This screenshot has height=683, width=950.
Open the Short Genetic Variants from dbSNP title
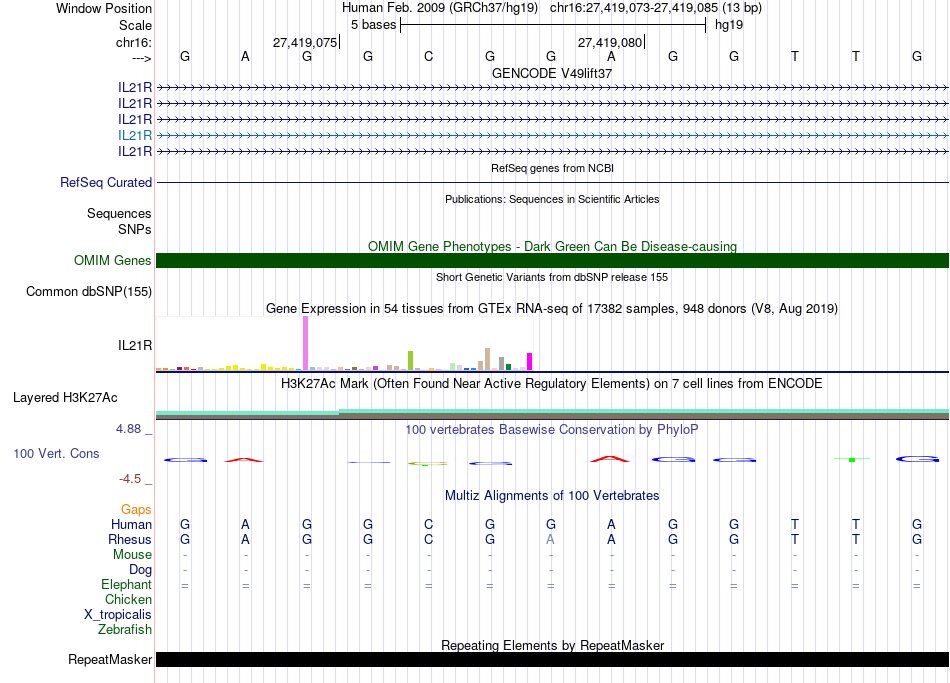pyautogui.click(x=552, y=278)
